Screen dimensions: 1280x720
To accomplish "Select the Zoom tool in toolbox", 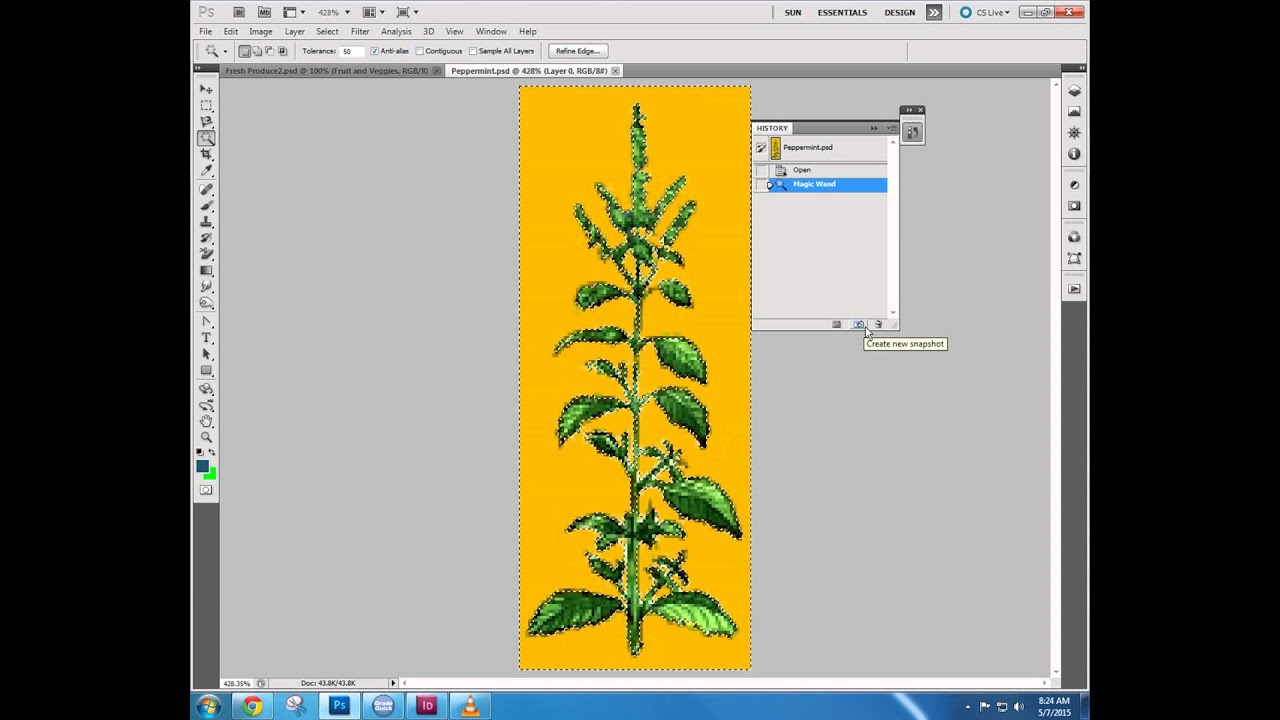I will tap(206, 437).
